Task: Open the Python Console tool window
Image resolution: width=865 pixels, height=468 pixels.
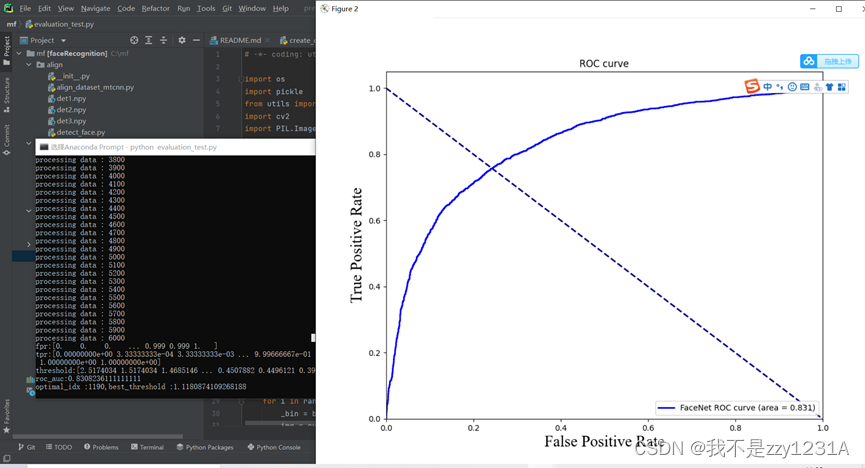Action: (x=274, y=447)
